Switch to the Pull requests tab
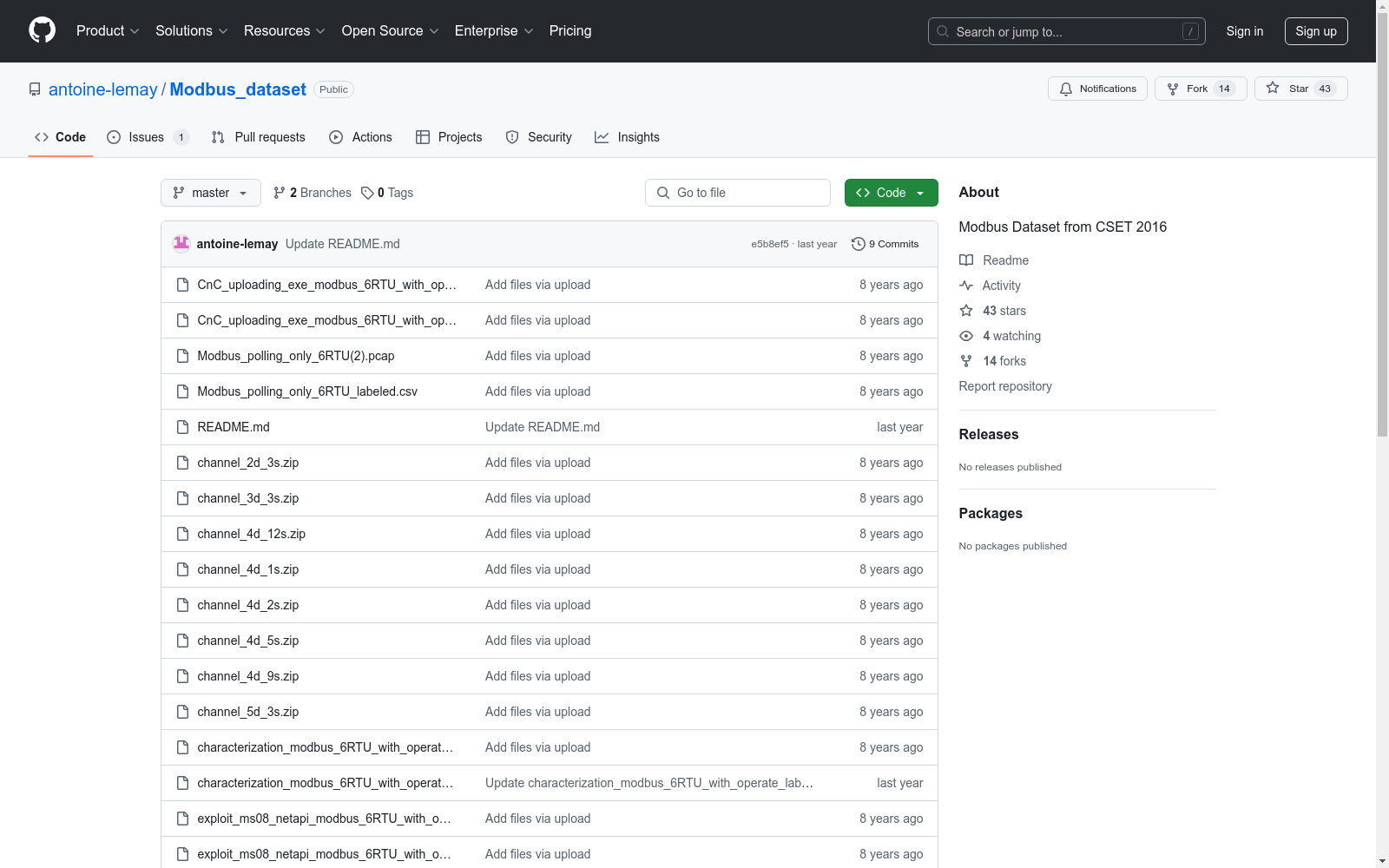 pos(259,137)
